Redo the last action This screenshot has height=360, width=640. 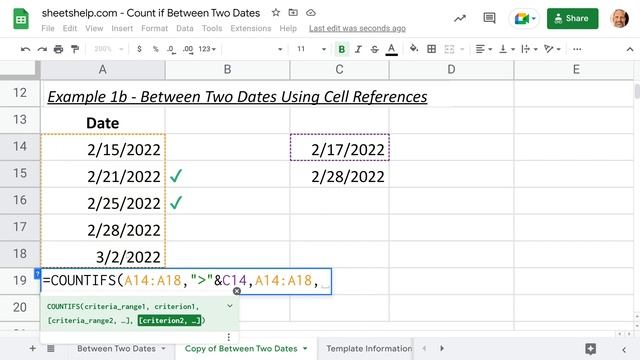click(42, 49)
